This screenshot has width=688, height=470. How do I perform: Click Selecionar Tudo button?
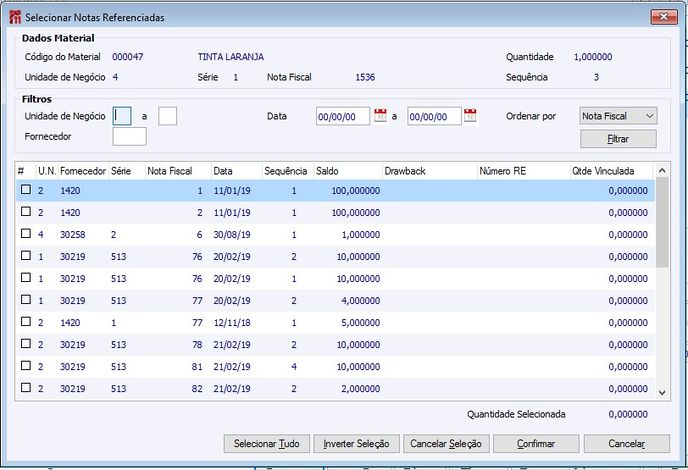[x=266, y=443]
